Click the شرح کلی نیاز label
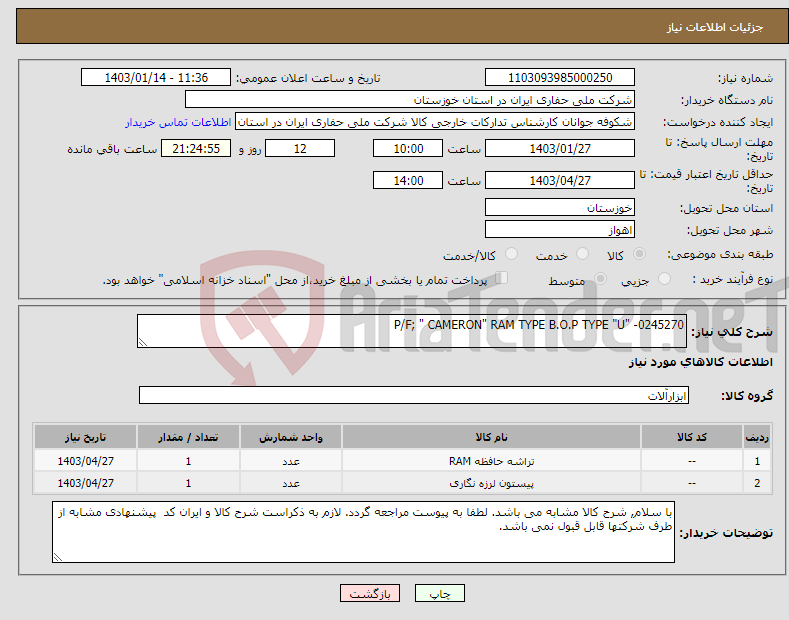The width and height of the screenshot is (789, 620). click(732, 332)
